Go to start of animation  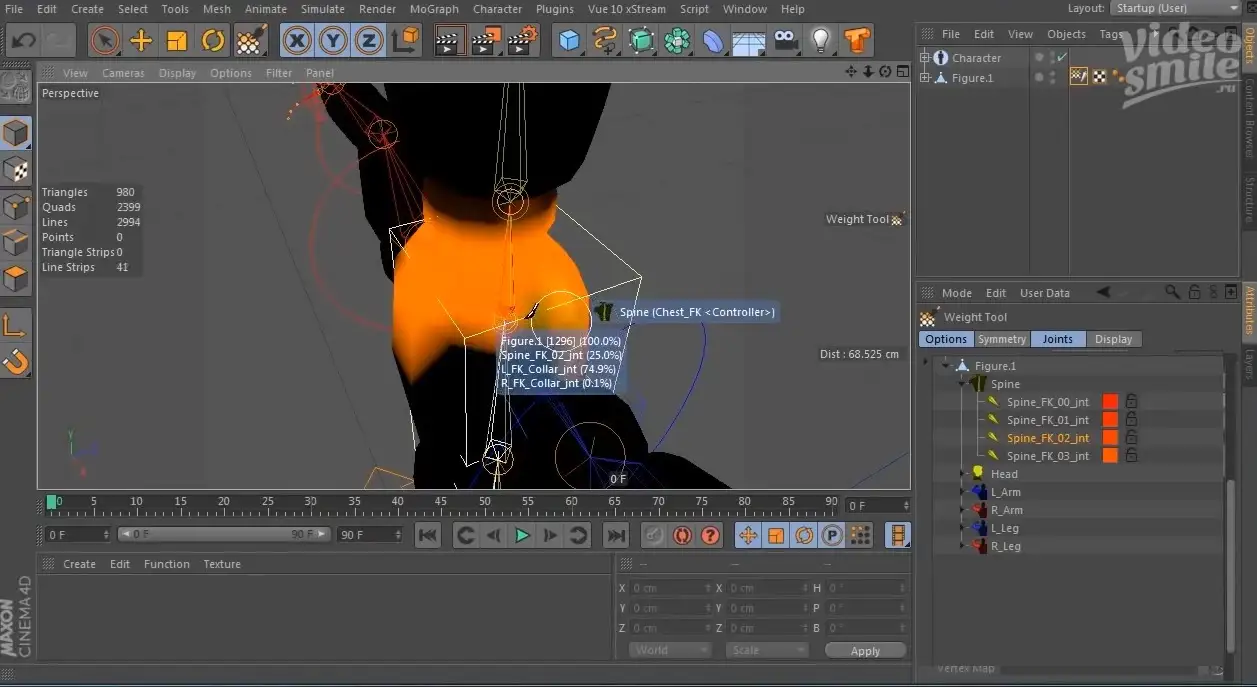[428, 535]
